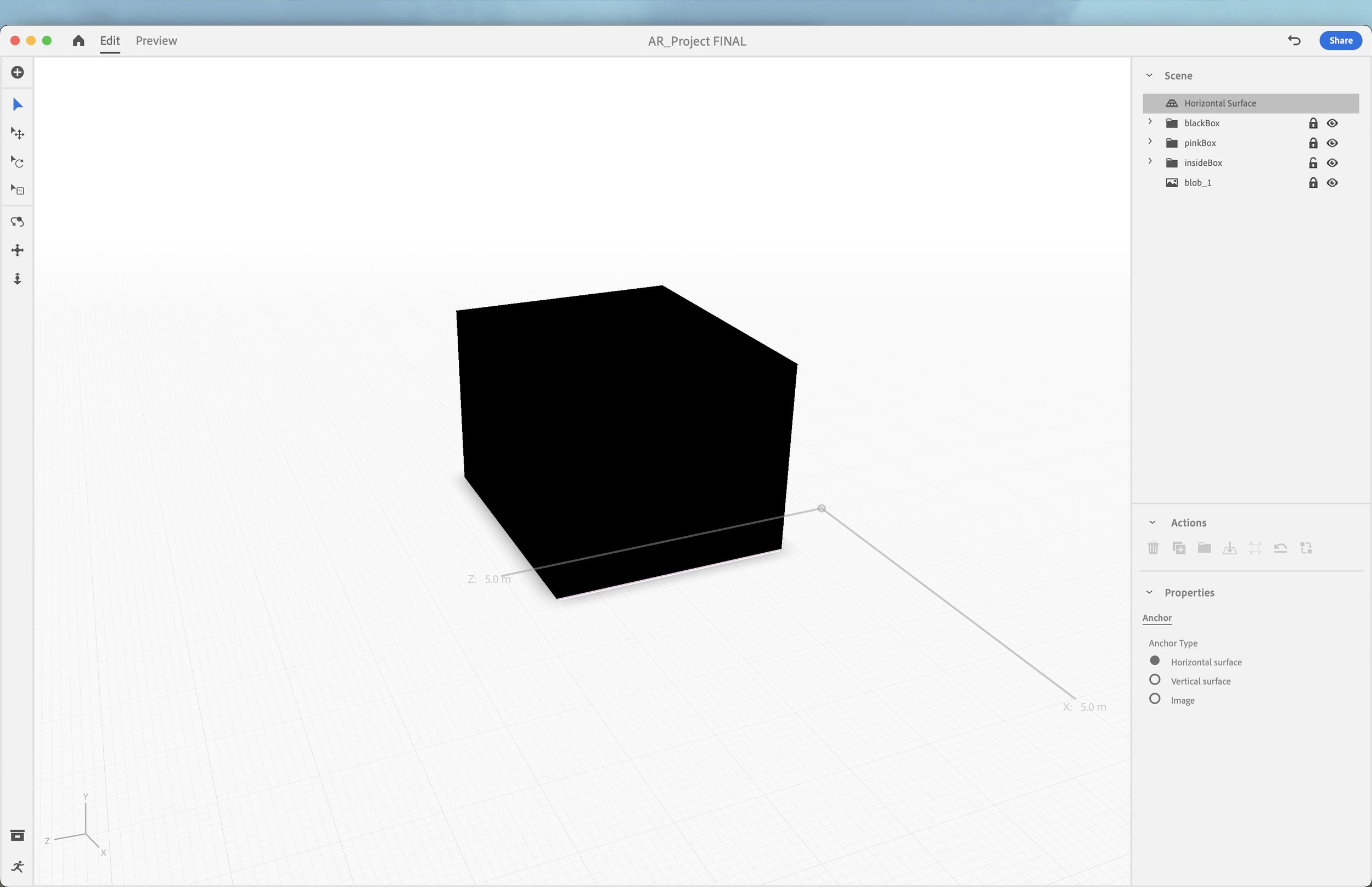Open the Anchor properties tab

coord(1157,618)
